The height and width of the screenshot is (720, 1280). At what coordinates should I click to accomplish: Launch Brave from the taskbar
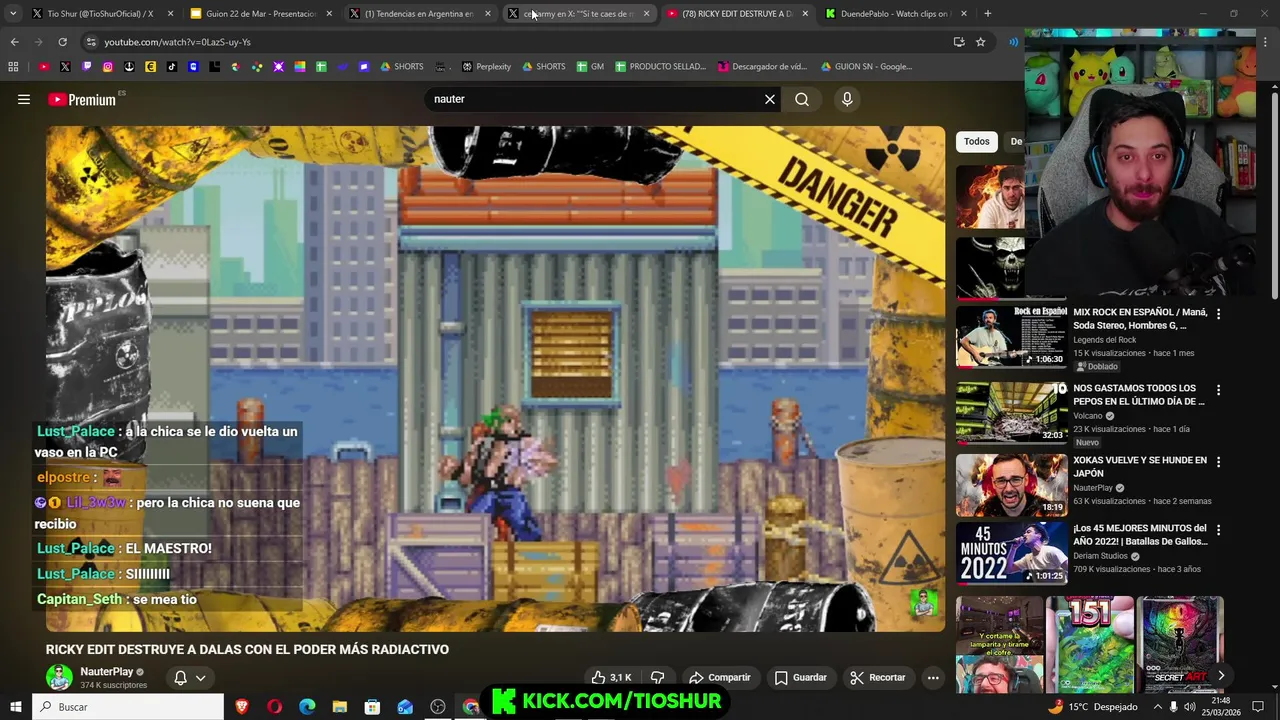241,707
